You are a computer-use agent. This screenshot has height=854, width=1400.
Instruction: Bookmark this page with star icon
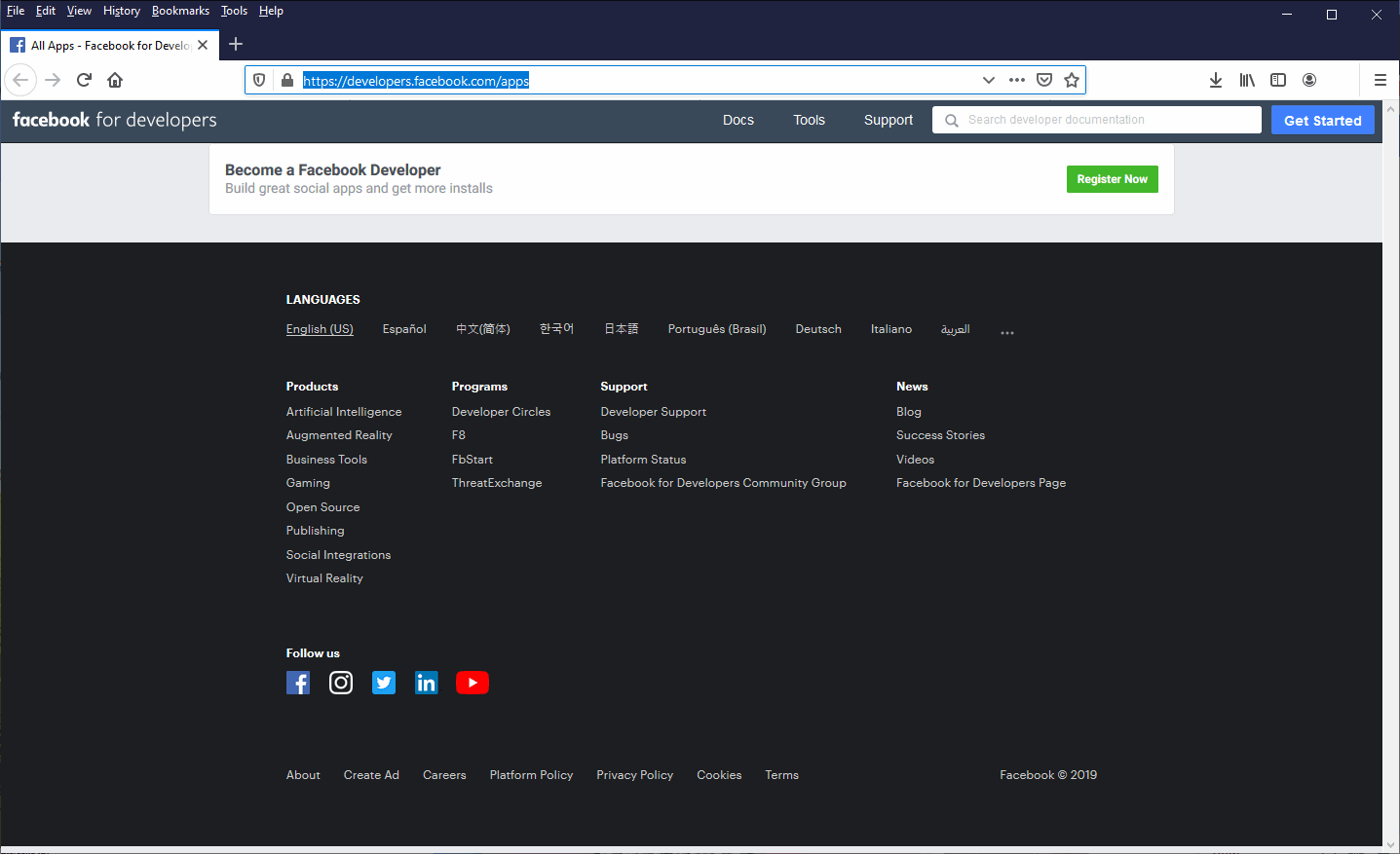click(1072, 80)
